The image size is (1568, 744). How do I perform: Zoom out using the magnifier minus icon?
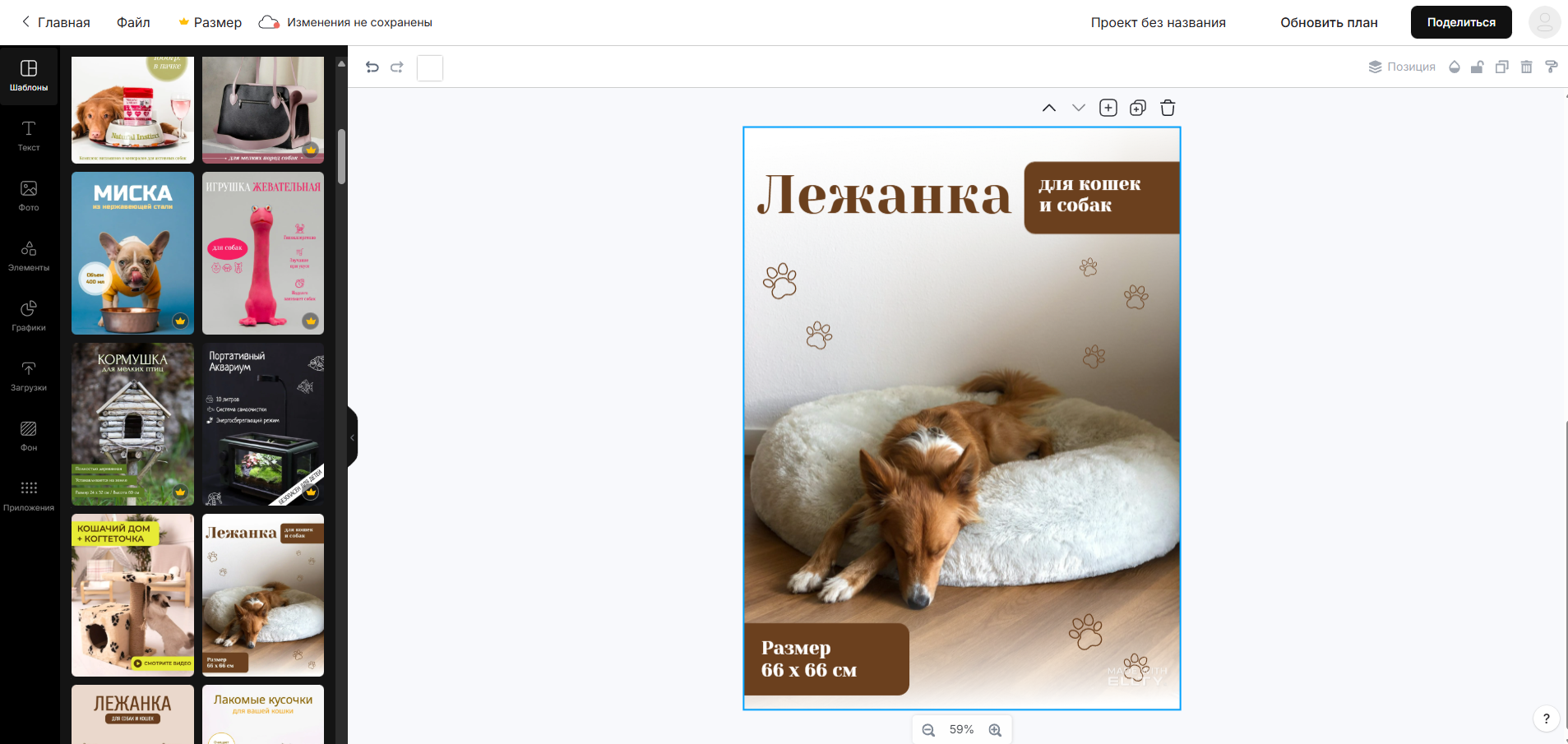pos(928,730)
